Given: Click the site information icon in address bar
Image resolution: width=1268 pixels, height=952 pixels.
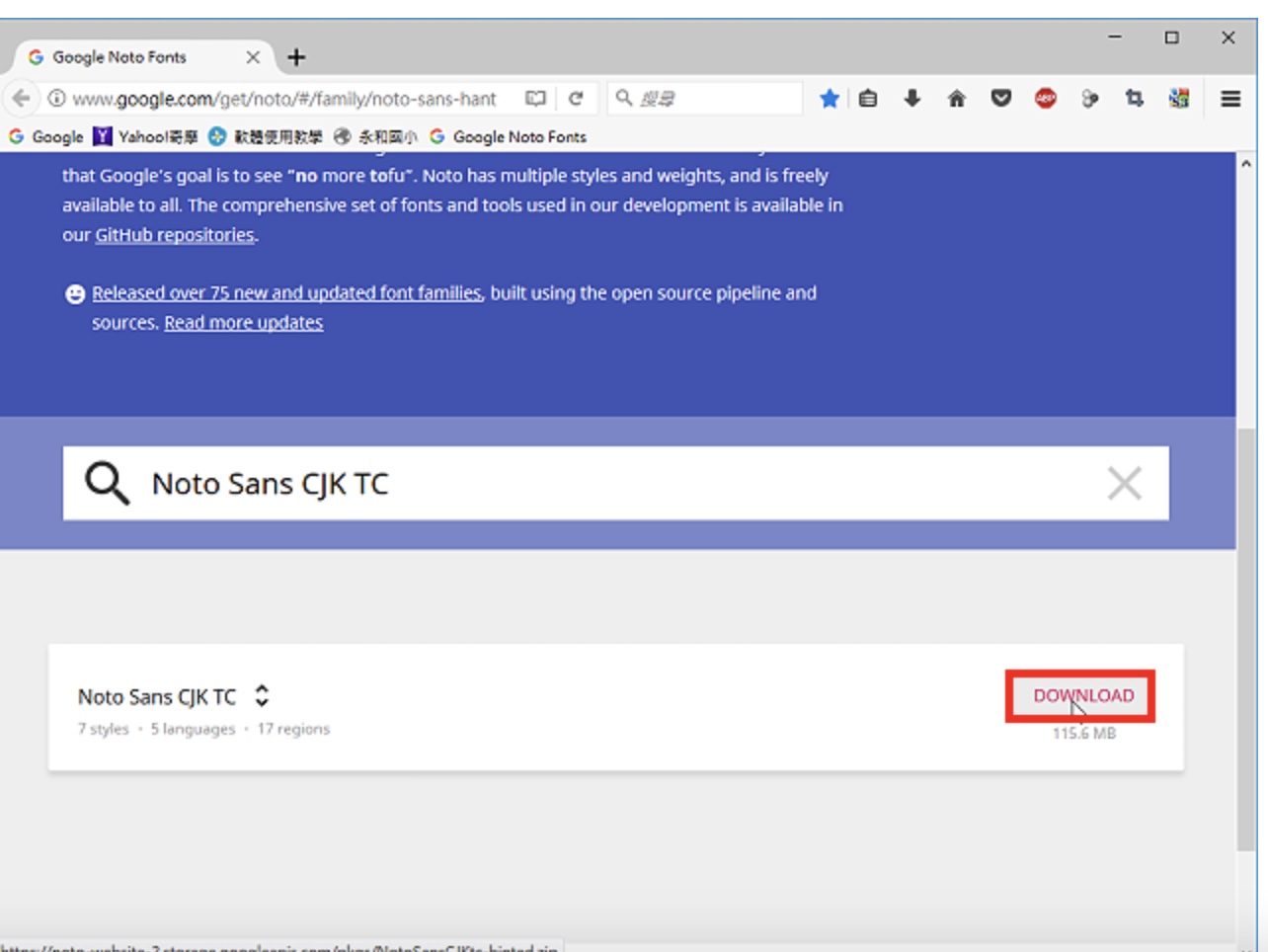Looking at the screenshot, I should coord(57,98).
